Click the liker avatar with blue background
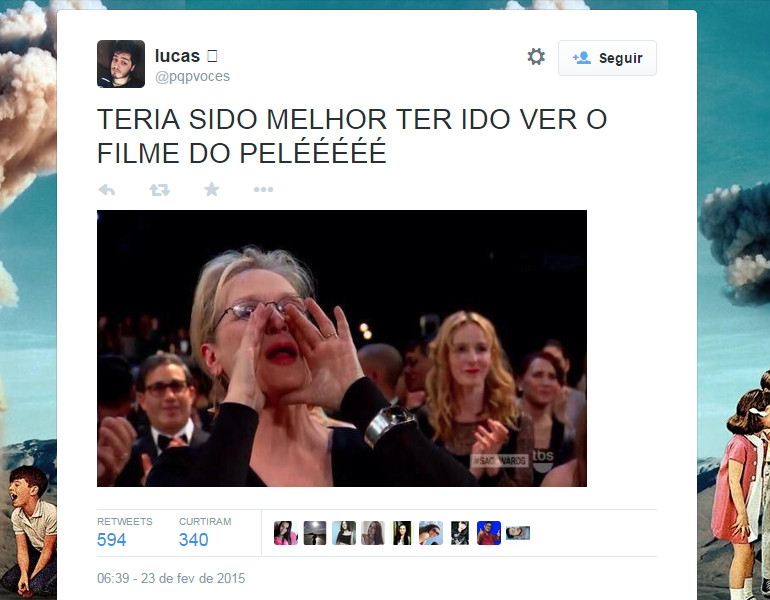 (x=489, y=533)
